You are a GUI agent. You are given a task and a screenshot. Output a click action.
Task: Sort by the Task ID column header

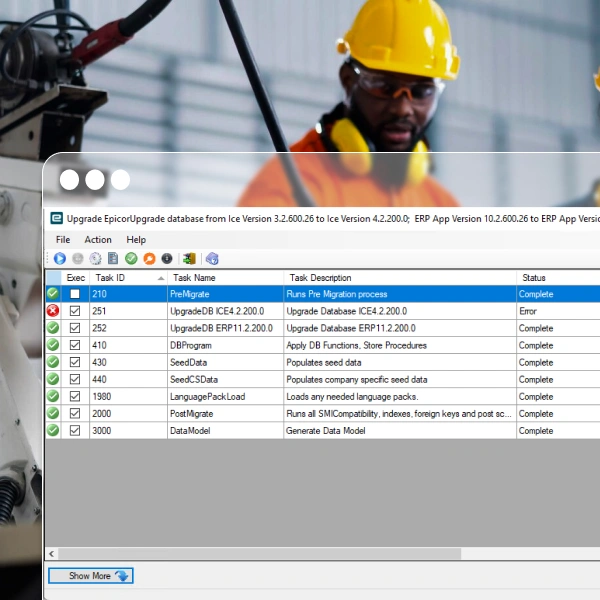[128, 278]
